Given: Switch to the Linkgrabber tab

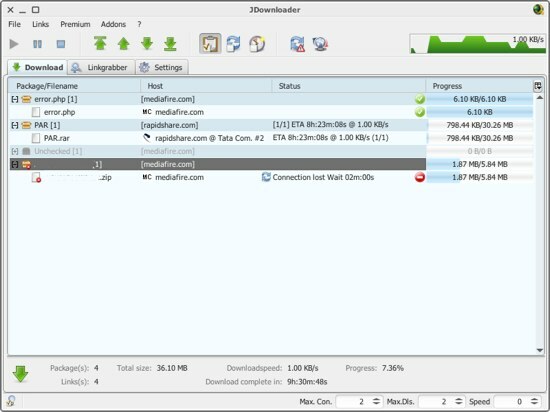Looking at the screenshot, I should (x=101, y=67).
